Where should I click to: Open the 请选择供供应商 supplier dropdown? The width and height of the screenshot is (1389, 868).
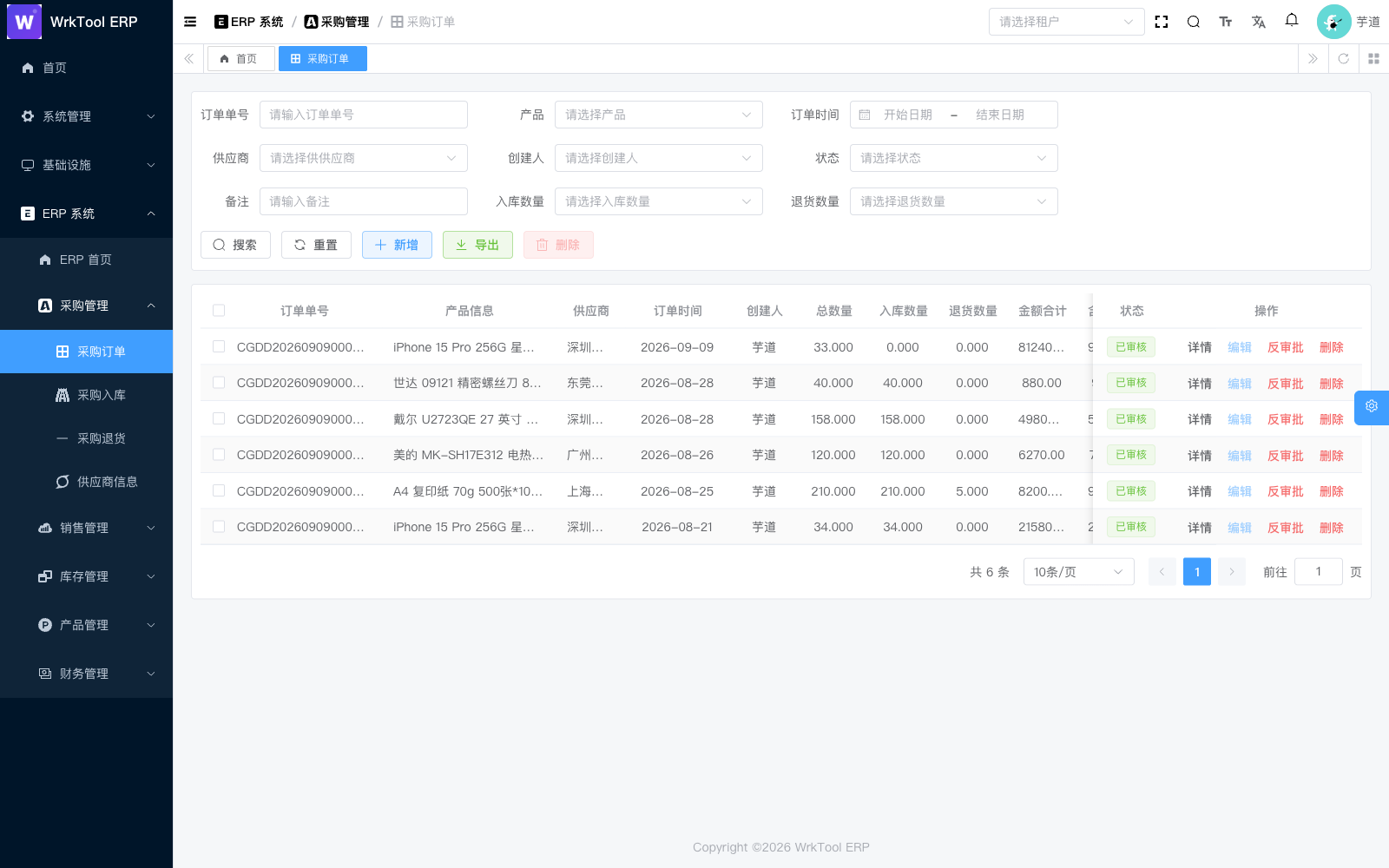363,158
